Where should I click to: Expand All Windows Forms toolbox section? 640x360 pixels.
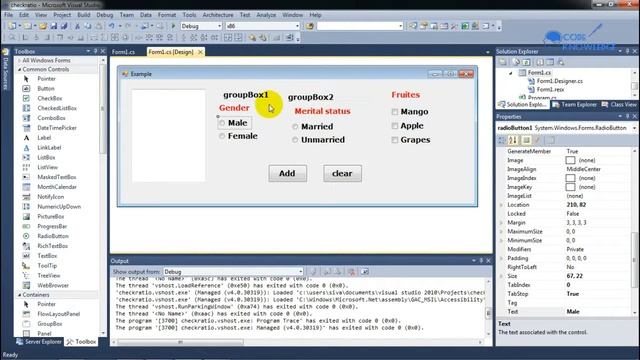(x=19, y=60)
